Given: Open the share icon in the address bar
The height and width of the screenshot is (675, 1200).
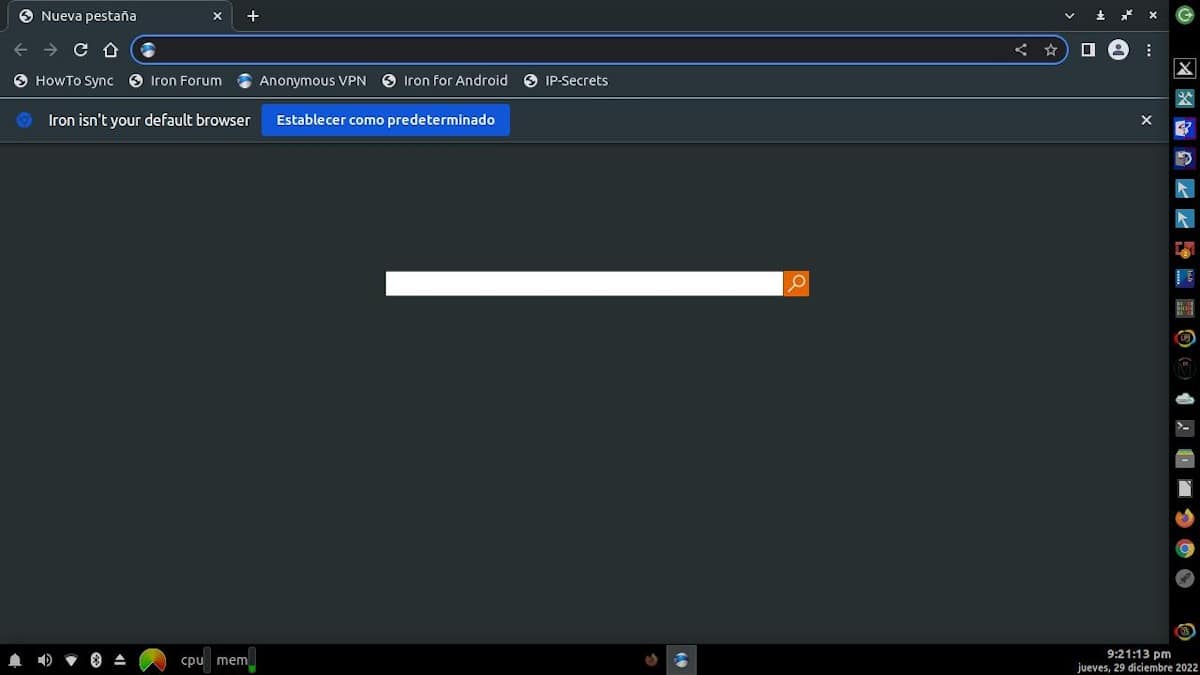Looking at the screenshot, I should pyautogui.click(x=1020, y=49).
